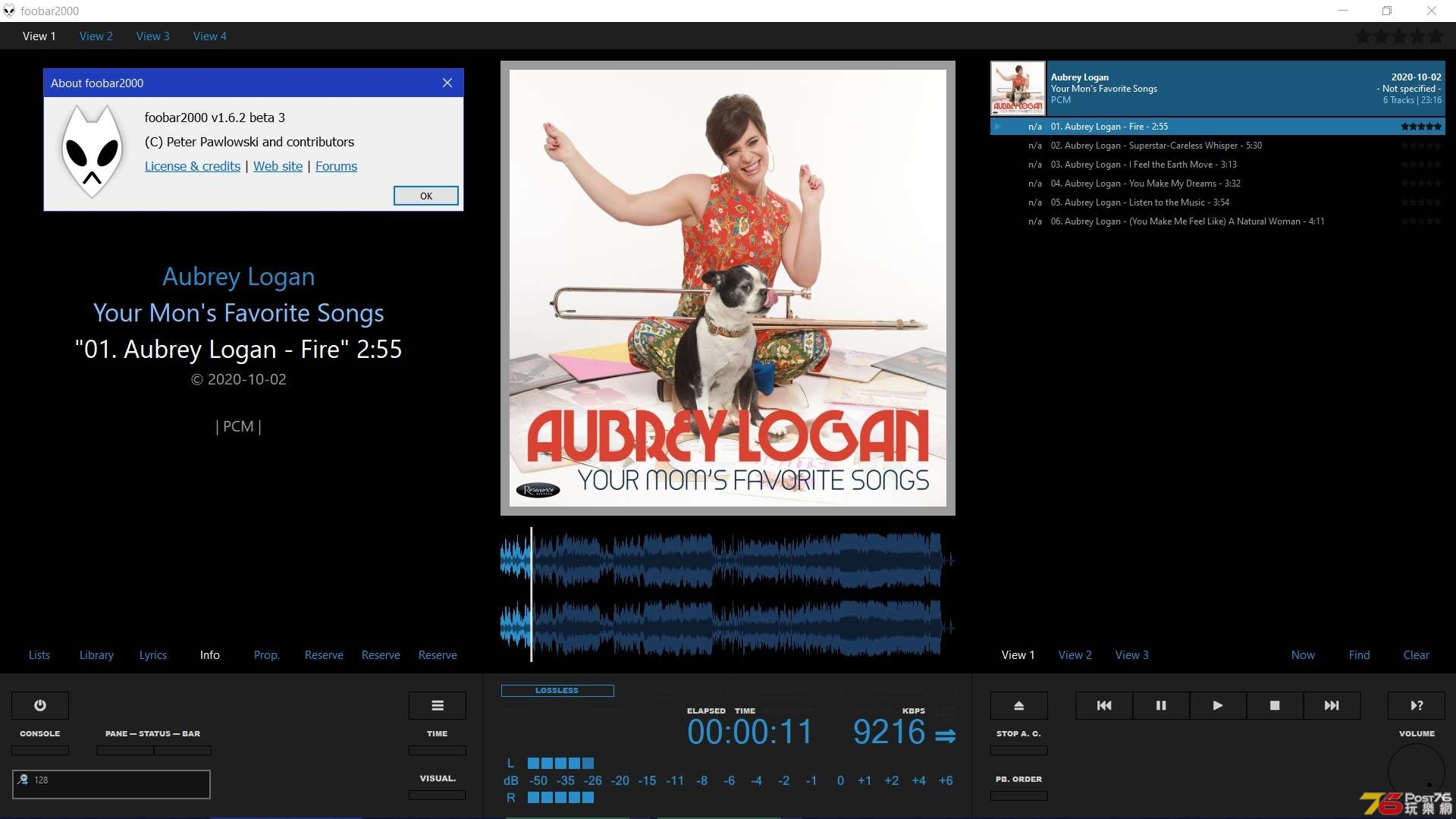The width and height of the screenshot is (1456, 819).
Task: Toggle the Bar indicator bar
Action: (183, 750)
